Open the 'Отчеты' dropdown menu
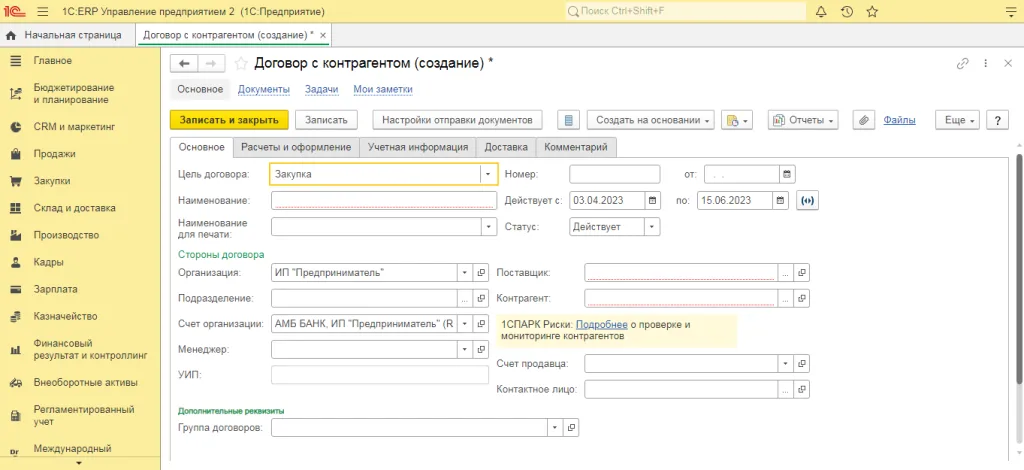 coord(803,120)
